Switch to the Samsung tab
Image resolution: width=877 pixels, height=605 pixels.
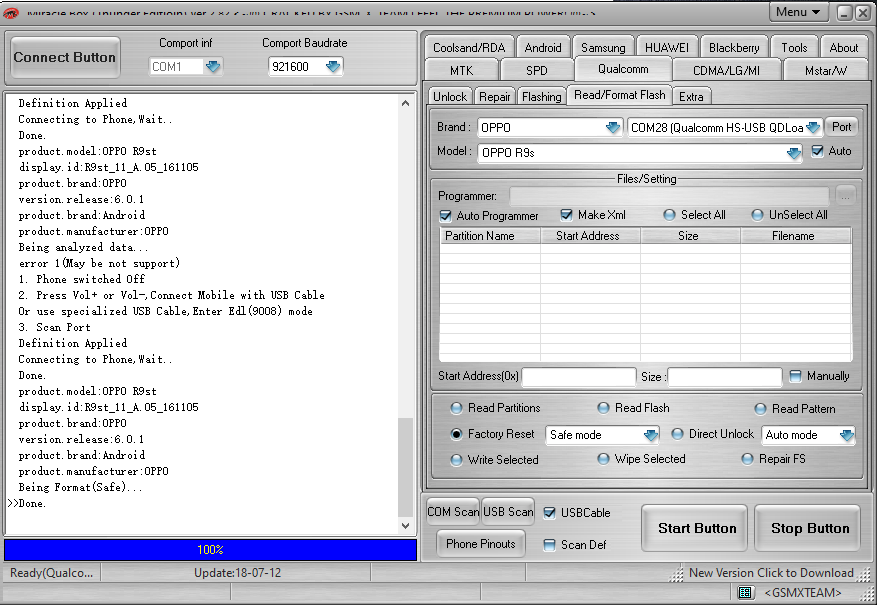pyautogui.click(x=603, y=48)
